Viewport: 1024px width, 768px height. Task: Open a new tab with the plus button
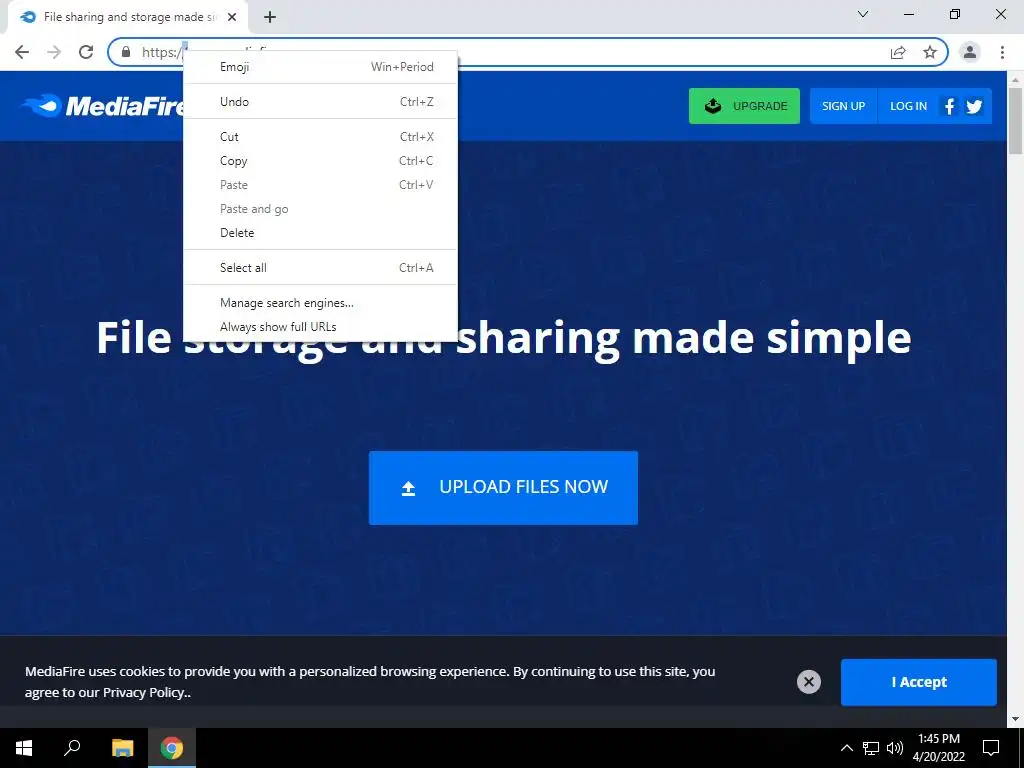(270, 18)
